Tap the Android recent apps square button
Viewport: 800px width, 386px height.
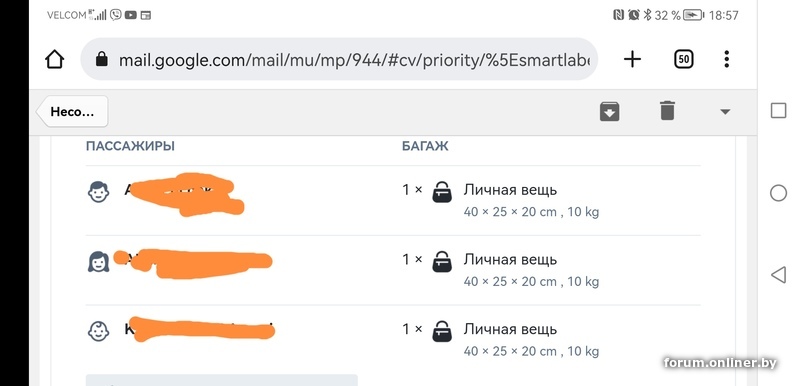[778, 111]
